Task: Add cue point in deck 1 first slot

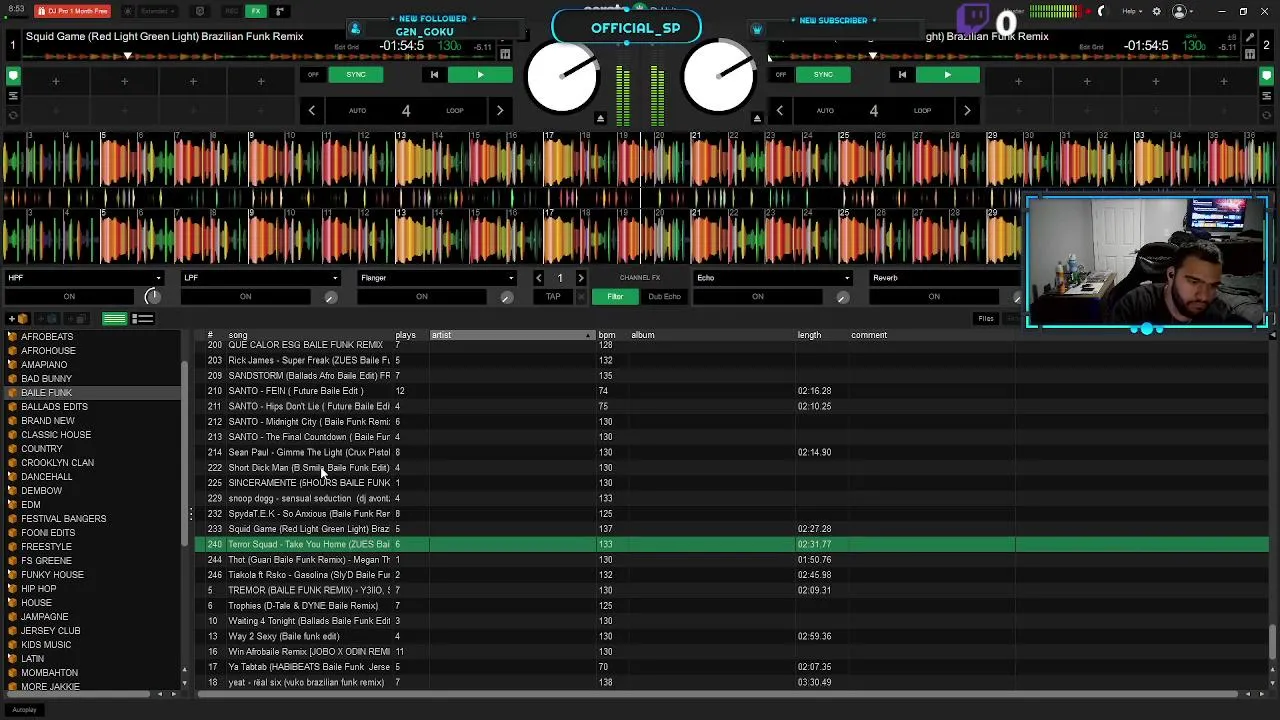Action: click(56, 81)
